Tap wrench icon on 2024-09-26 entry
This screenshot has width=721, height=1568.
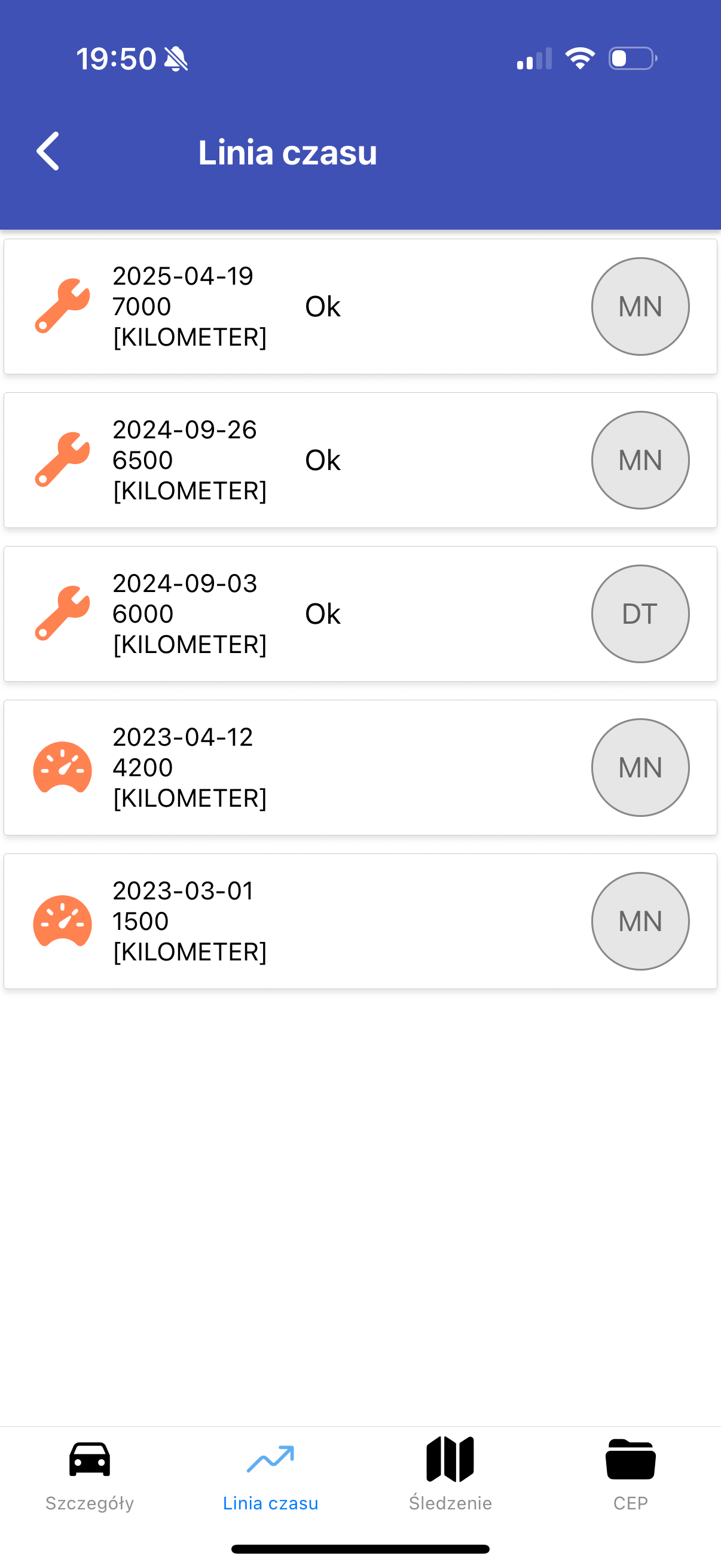click(63, 459)
